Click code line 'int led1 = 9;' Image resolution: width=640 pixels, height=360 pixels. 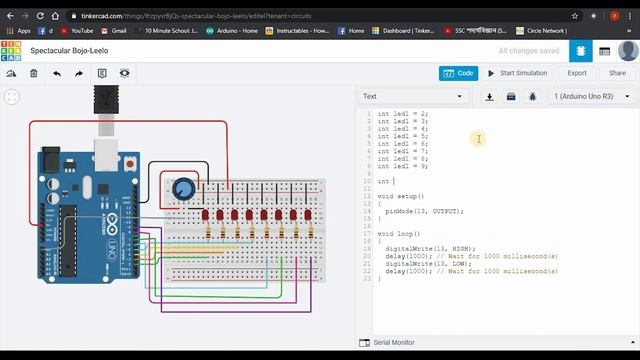(x=403, y=166)
